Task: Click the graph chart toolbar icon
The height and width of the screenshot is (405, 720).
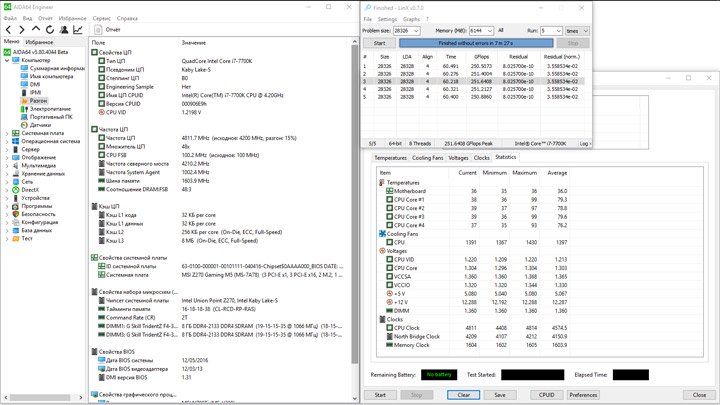Action: 78,30
